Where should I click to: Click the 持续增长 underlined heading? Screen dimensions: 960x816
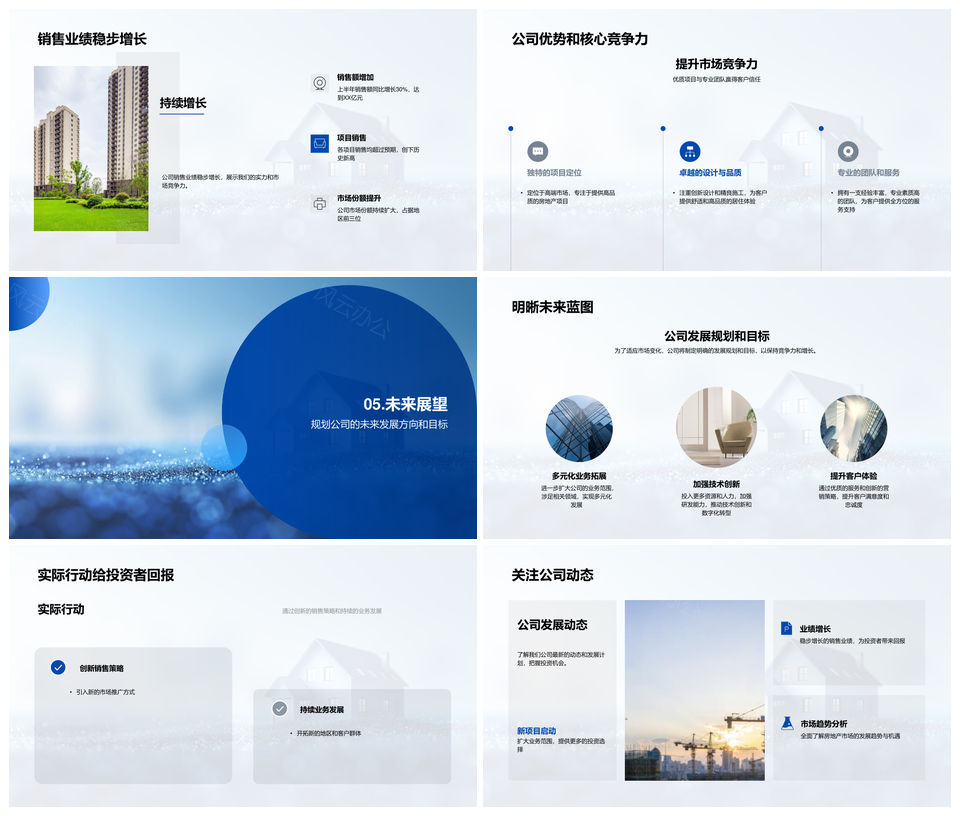tap(183, 103)
